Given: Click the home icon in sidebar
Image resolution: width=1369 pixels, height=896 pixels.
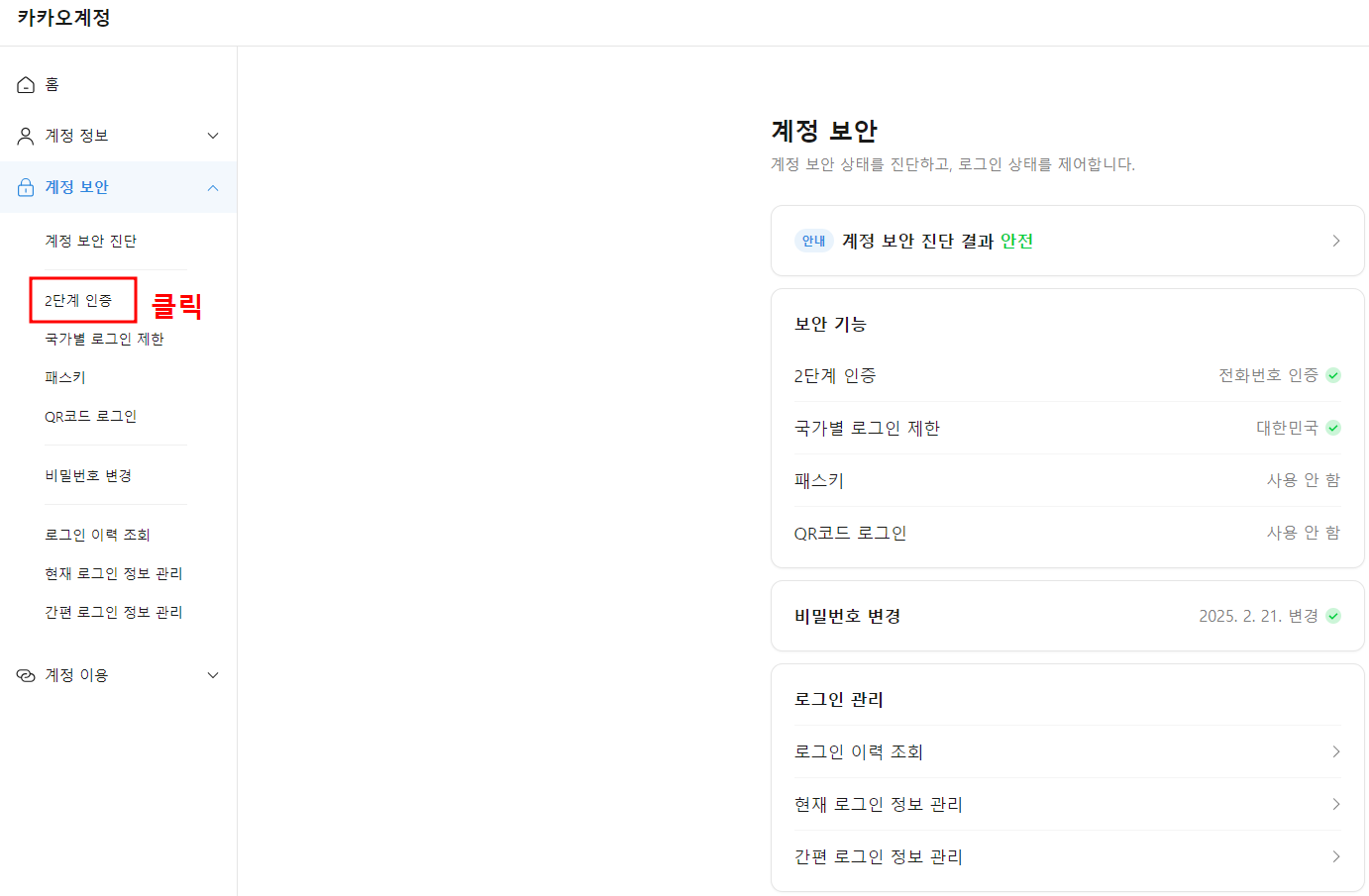Looking at the screenshot, I should tap(26, 85).
